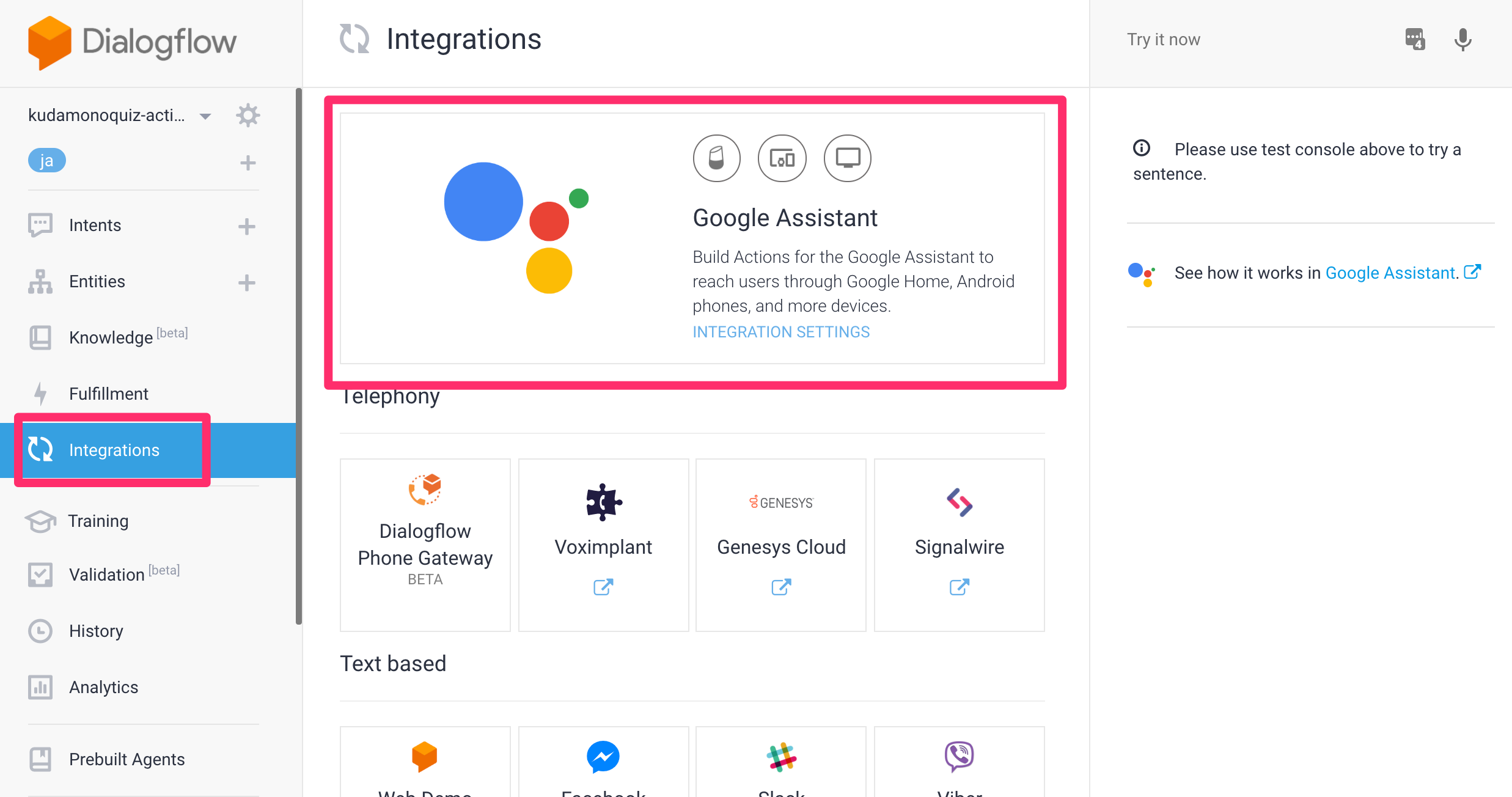Add a language with plus beside ja

click(x=248, y=163)
